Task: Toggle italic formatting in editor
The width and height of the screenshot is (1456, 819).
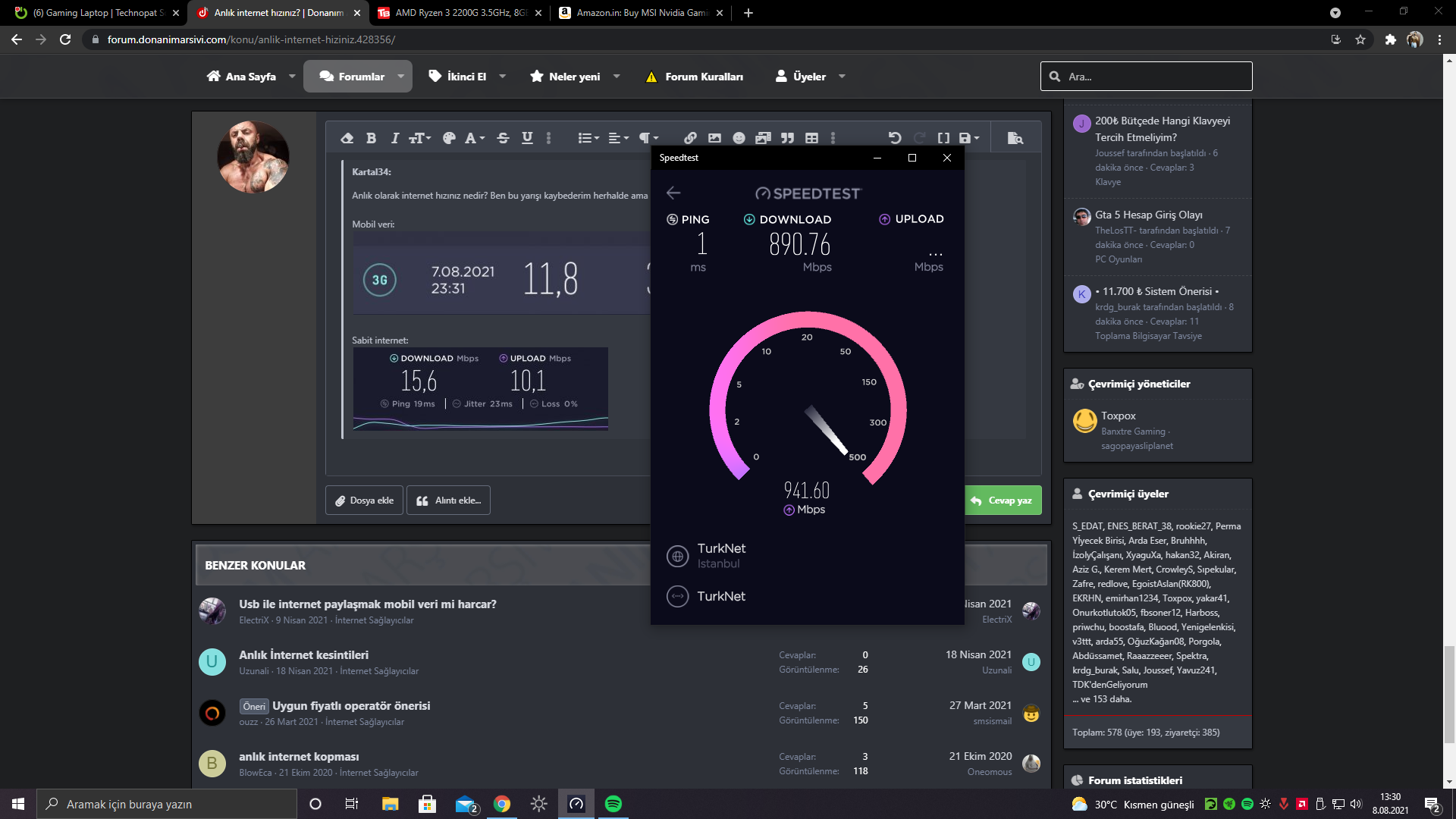Action: pyautogui.click(x=394, y=138)
